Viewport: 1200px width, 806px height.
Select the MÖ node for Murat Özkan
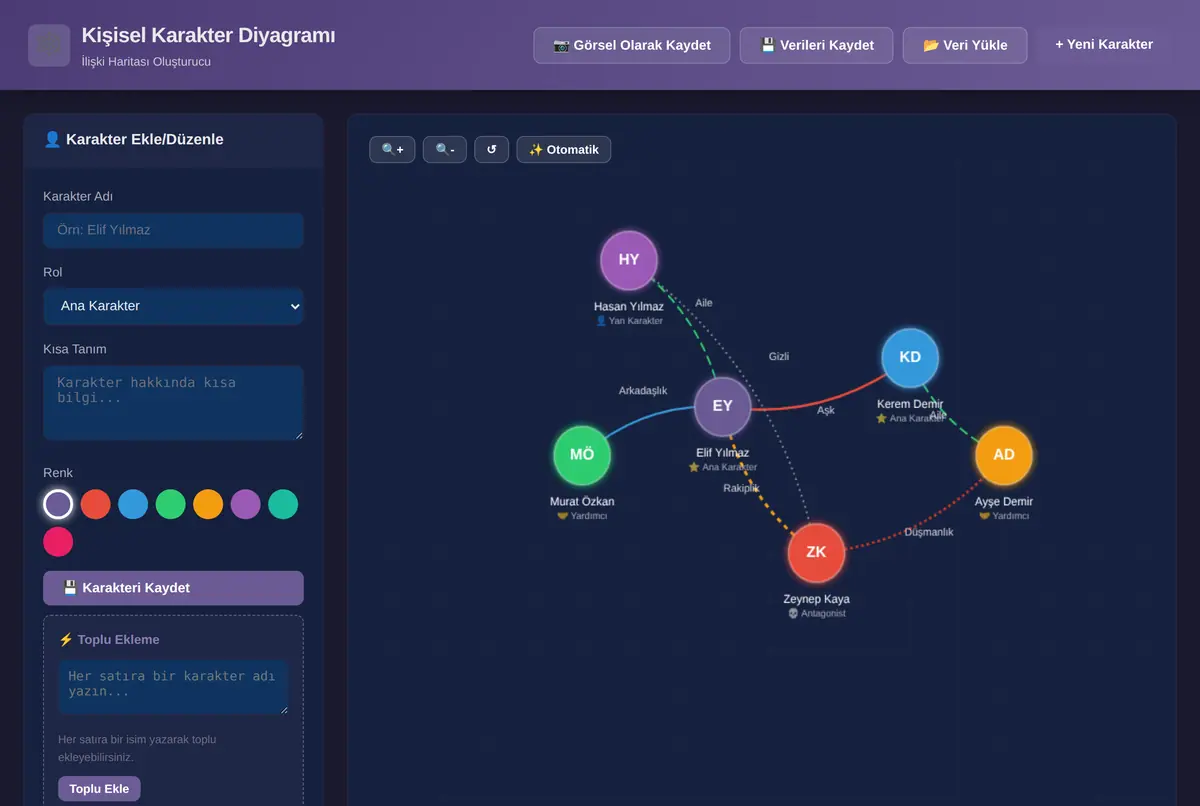point(582,455)
